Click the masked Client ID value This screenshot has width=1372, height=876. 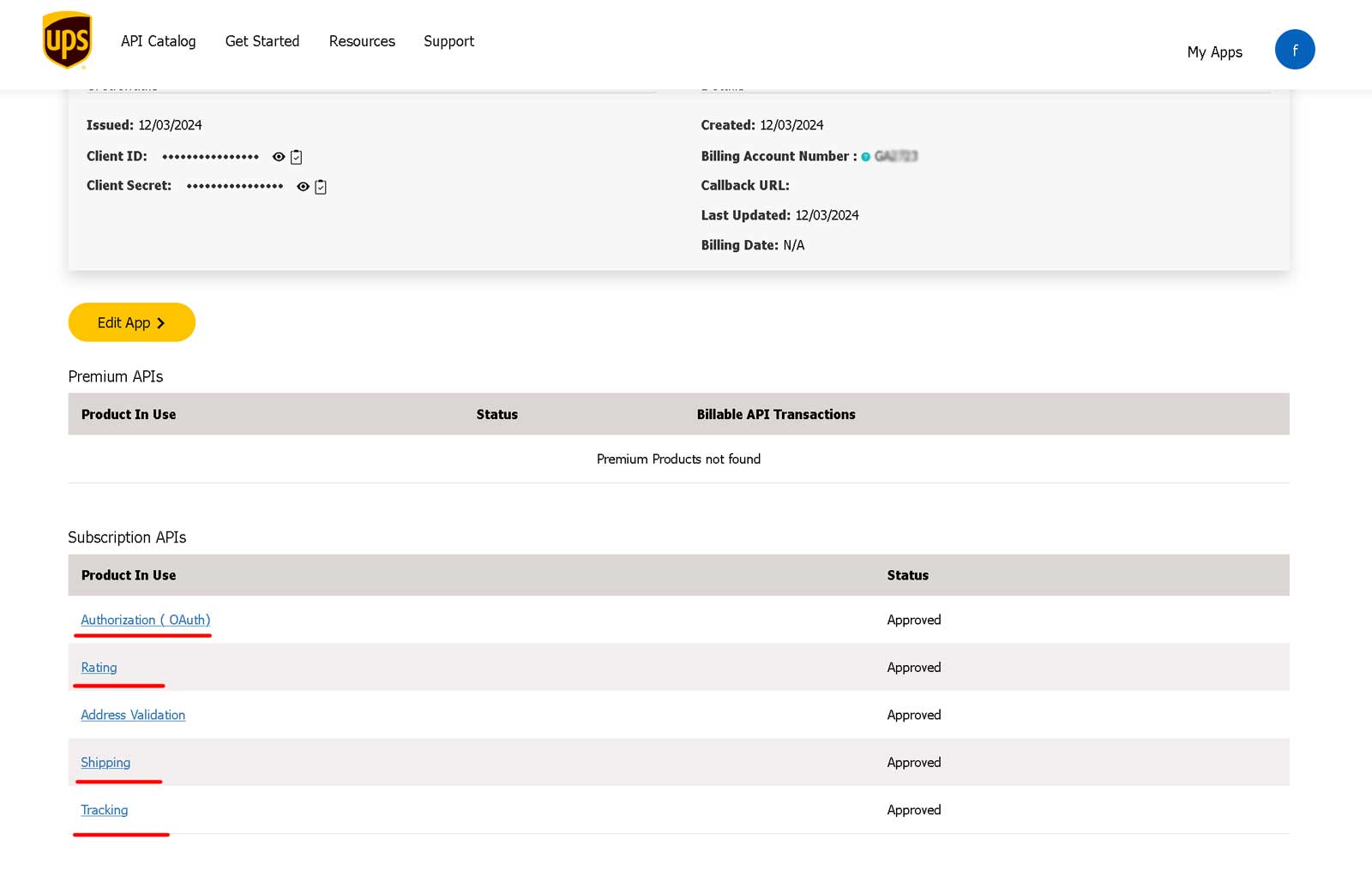click(210, 157)
